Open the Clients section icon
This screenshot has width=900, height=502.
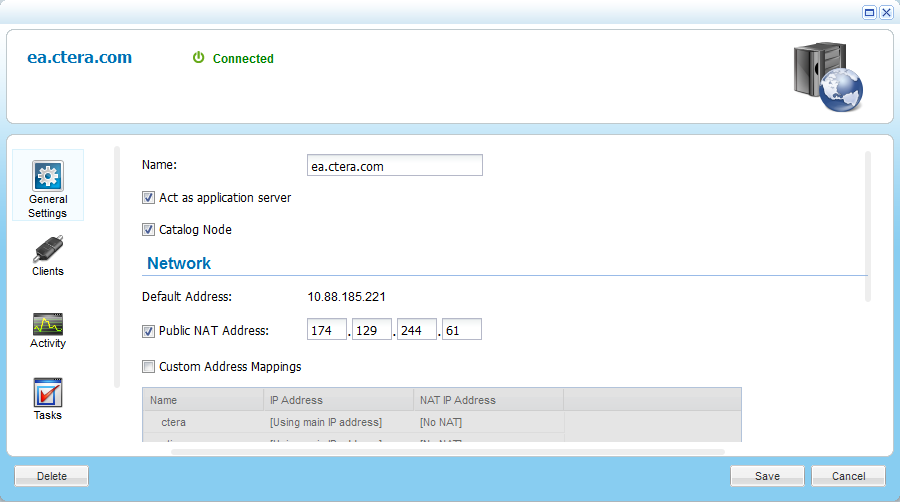[48, 248]
